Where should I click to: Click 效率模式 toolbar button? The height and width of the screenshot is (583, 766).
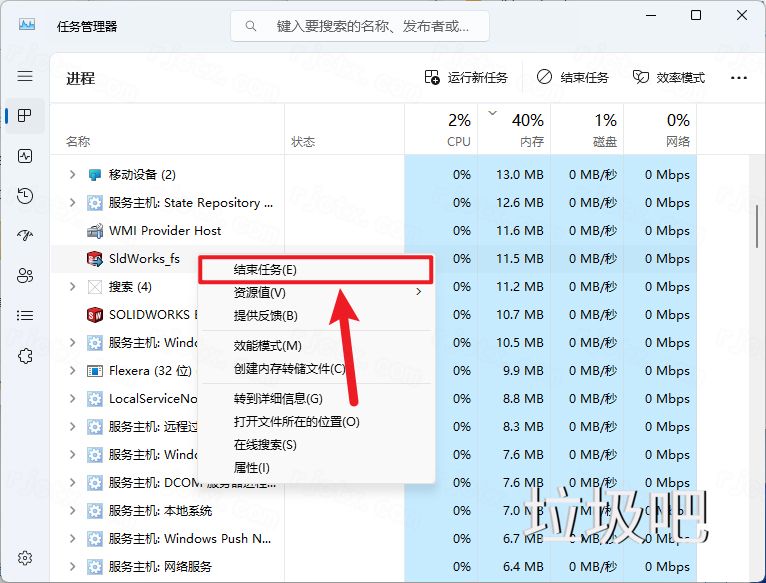pyautogui.click(x=668, y=77)
